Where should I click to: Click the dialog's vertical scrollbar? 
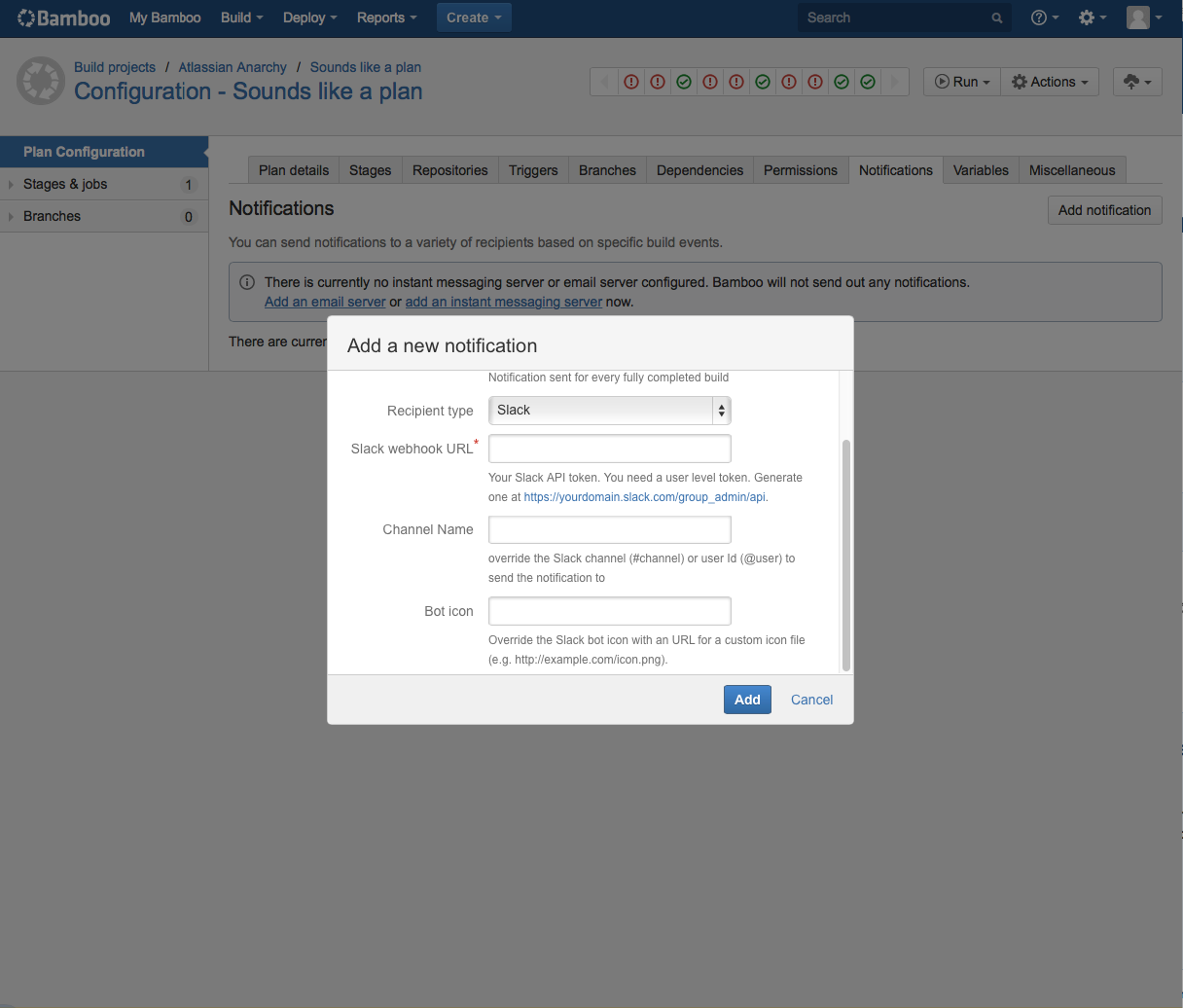coord(845,555)
